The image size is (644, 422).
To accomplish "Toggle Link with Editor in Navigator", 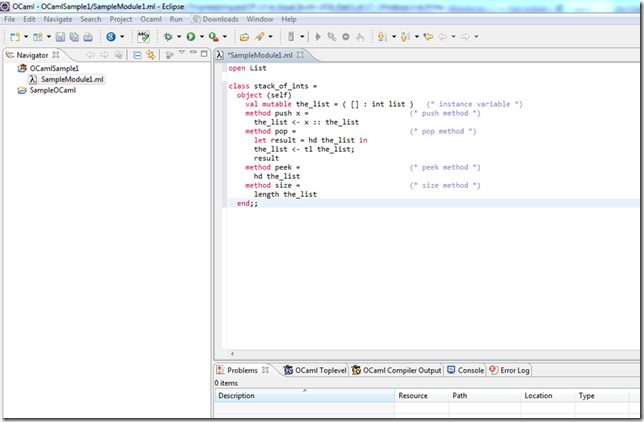I will (x=150, y=55).
